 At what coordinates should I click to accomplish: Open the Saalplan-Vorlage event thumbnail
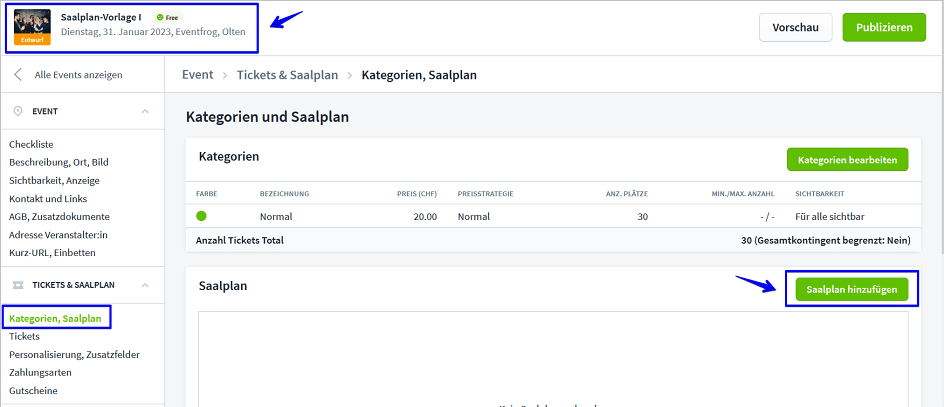(32, 27)
